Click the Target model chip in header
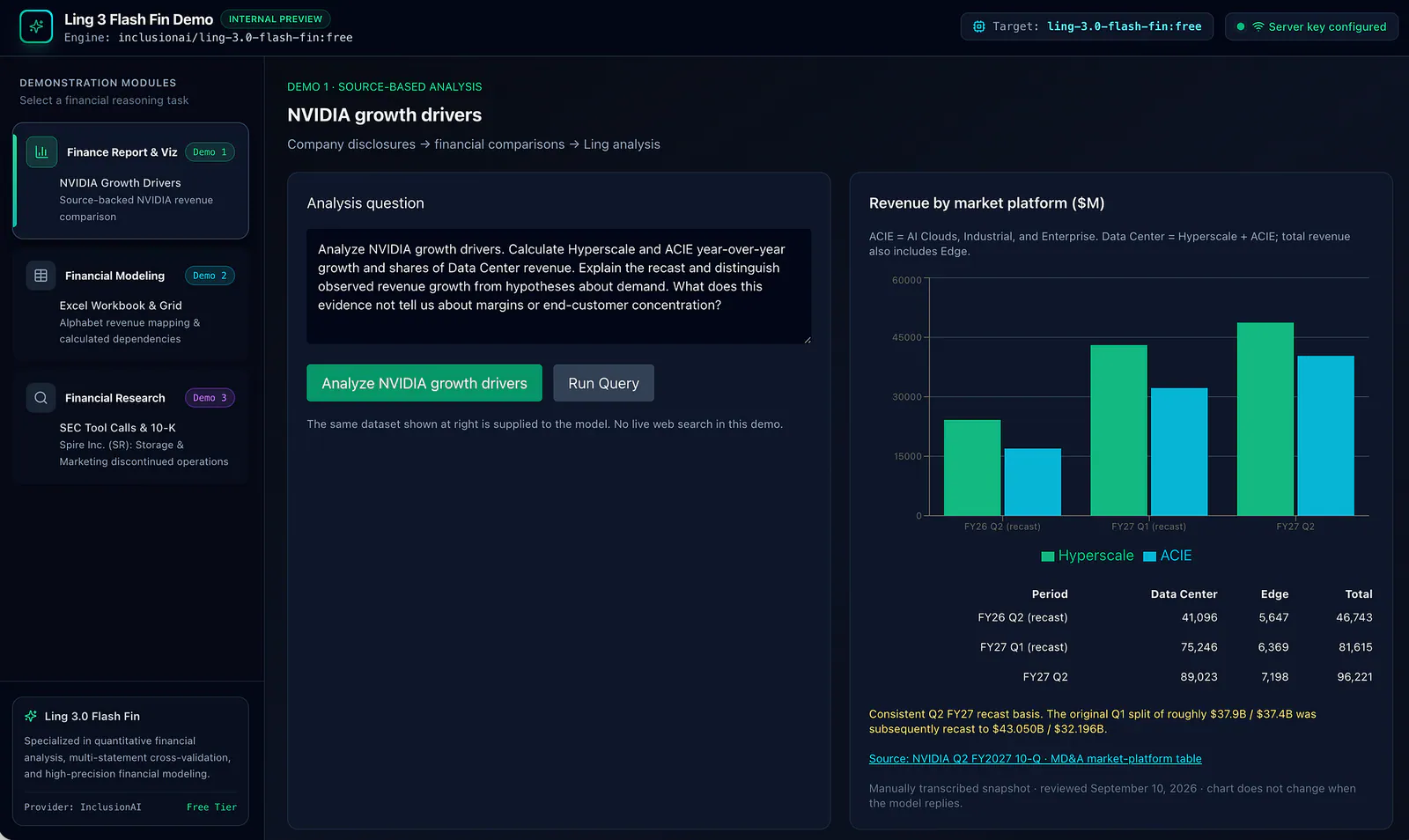Screen dimensions: 1409x840 pyautogui.click(x=1087, y=26)
